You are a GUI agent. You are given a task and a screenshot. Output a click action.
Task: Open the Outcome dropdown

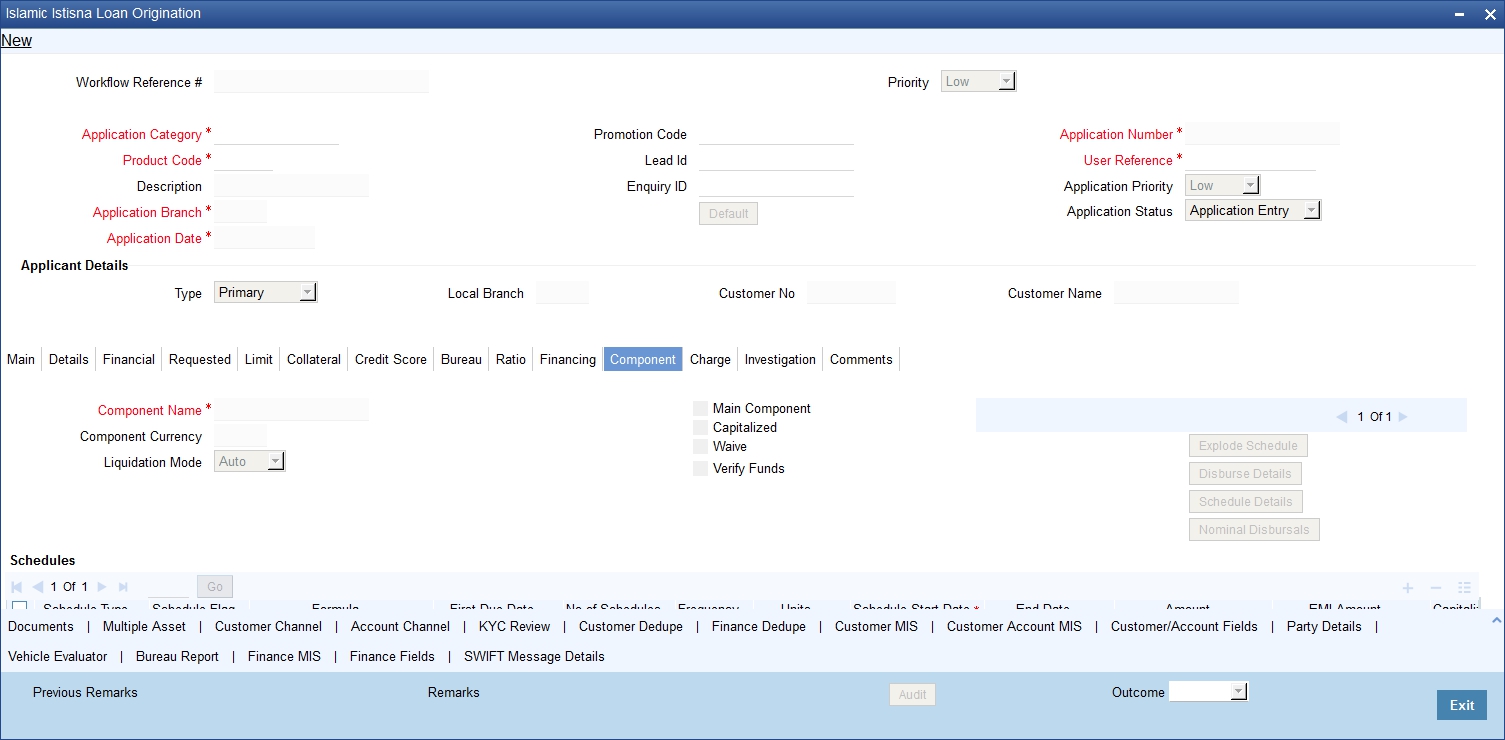(x=1209, y=691)
